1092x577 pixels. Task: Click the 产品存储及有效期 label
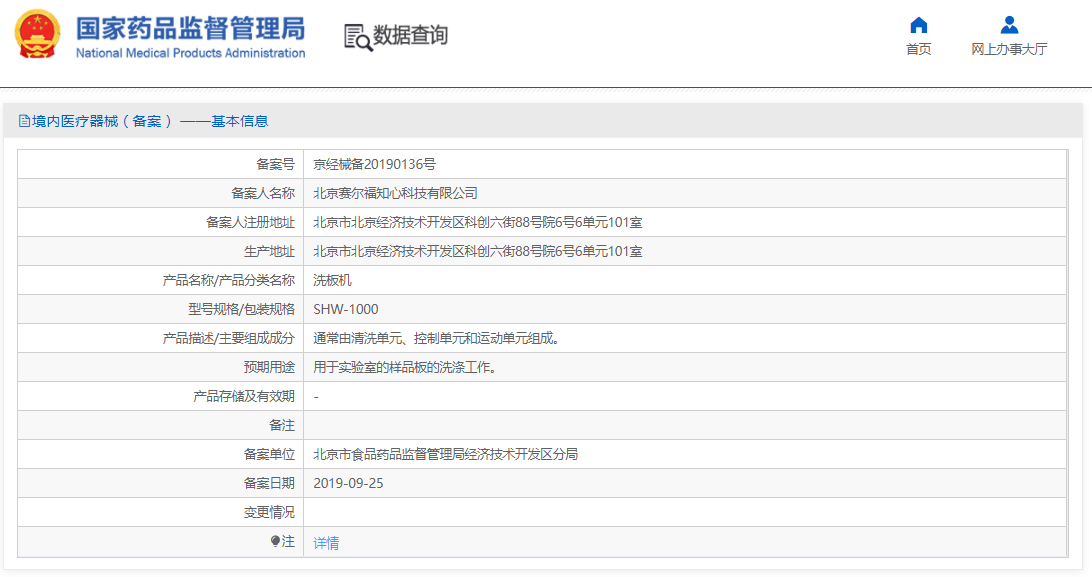[244, 396]
